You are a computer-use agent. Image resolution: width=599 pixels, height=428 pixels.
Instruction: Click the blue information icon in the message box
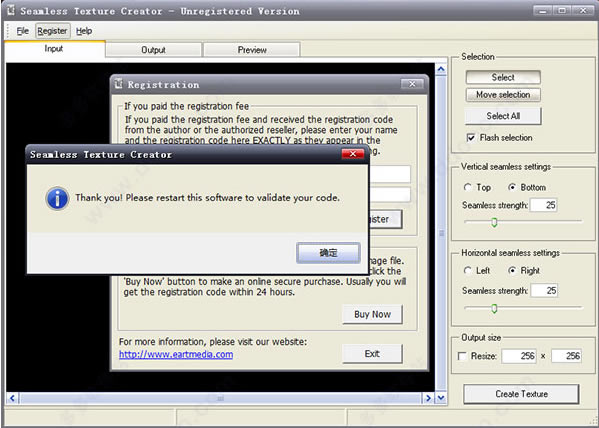[57, 198]
